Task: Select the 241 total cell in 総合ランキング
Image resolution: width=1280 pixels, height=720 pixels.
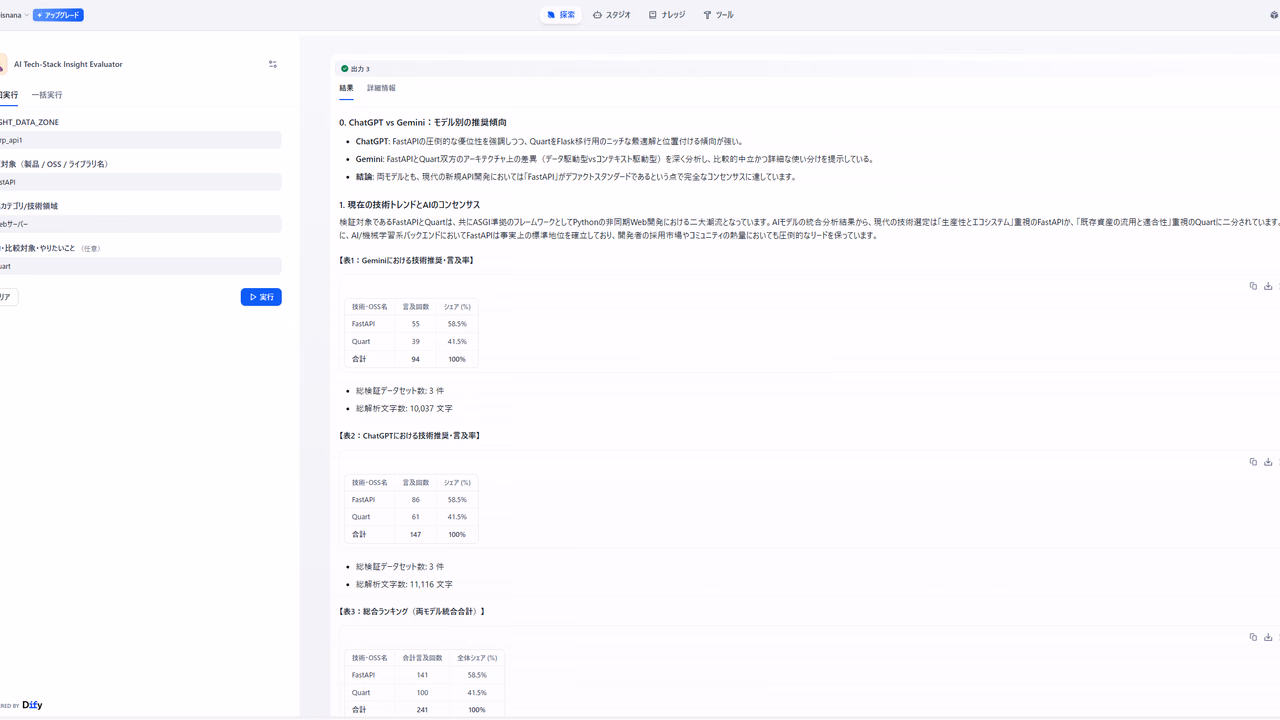Action: 422,710
